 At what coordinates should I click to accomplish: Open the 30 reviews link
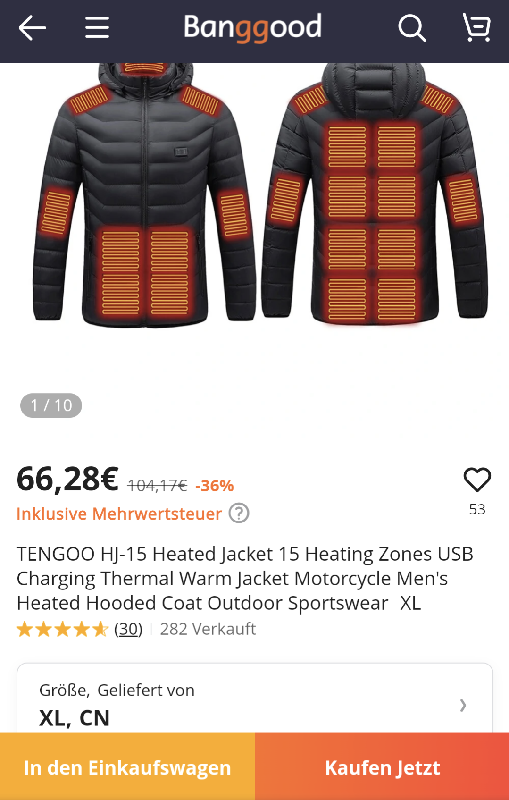(x=128, y=629)
